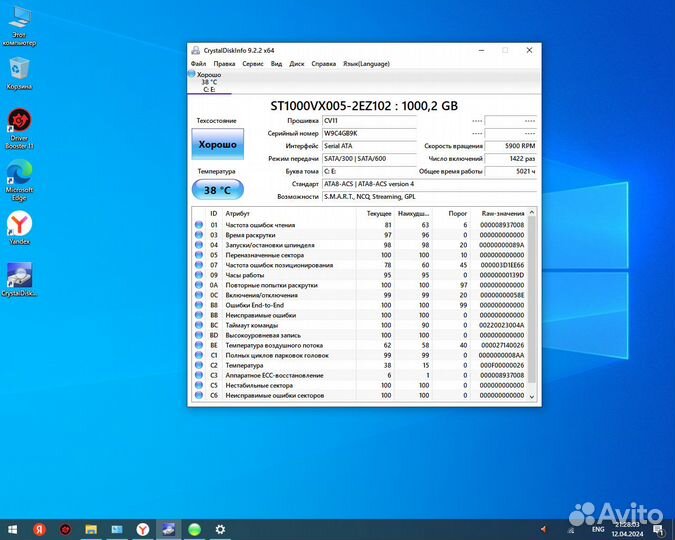675x540 pixels.
Task: Select raw value 00000000139D
Action: coord(502,275)
